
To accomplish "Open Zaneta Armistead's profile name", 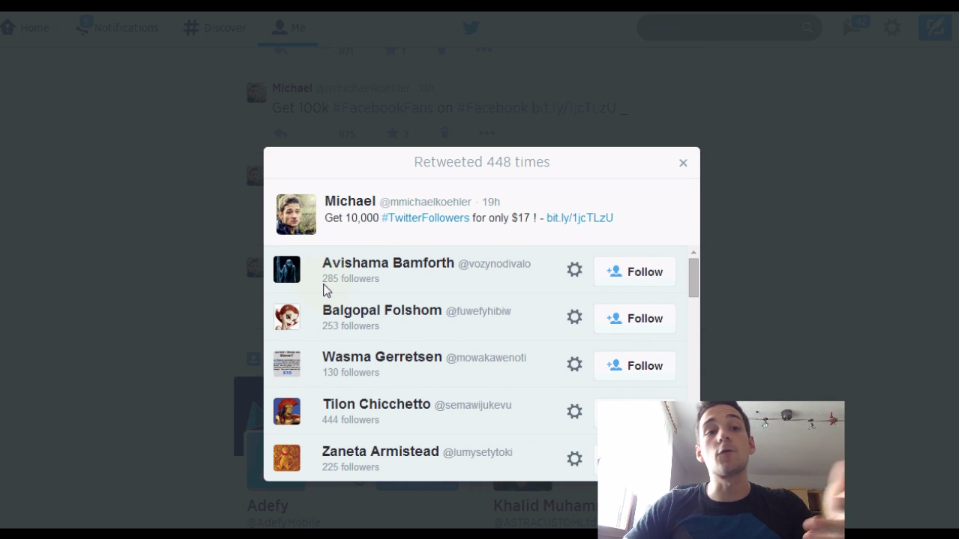I will click(380, 451).
